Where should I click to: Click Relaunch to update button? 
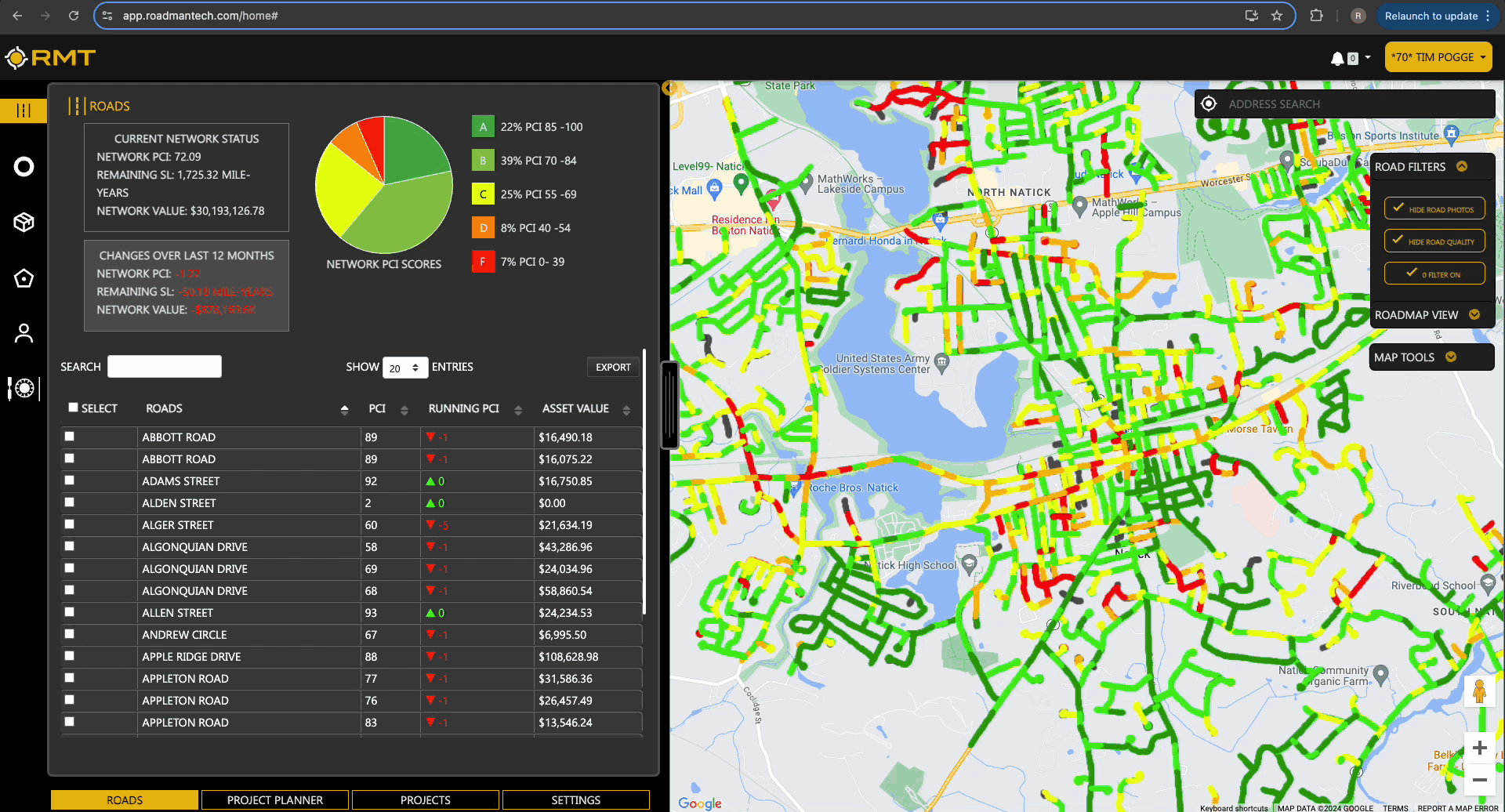[1431, 16]
